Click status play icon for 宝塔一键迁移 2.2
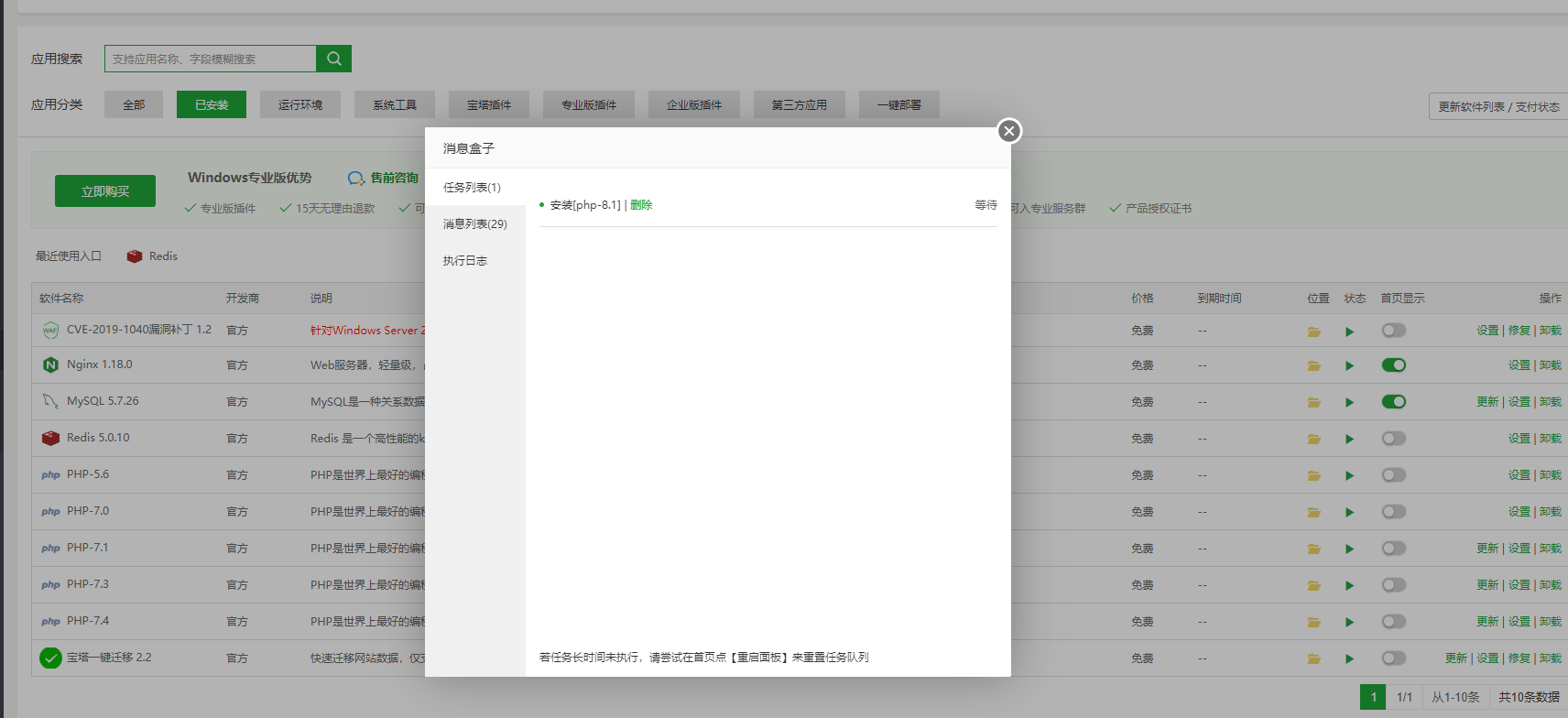 pos(1350,658)
